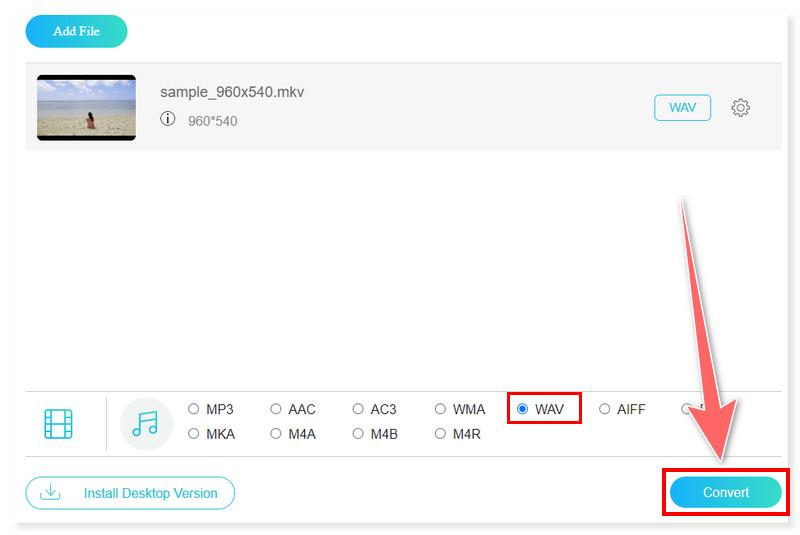Open the sample_960x540.mkv video thumbnail
Screen dimensions: 800x535
pyautogui.click(x=86, y=108)
